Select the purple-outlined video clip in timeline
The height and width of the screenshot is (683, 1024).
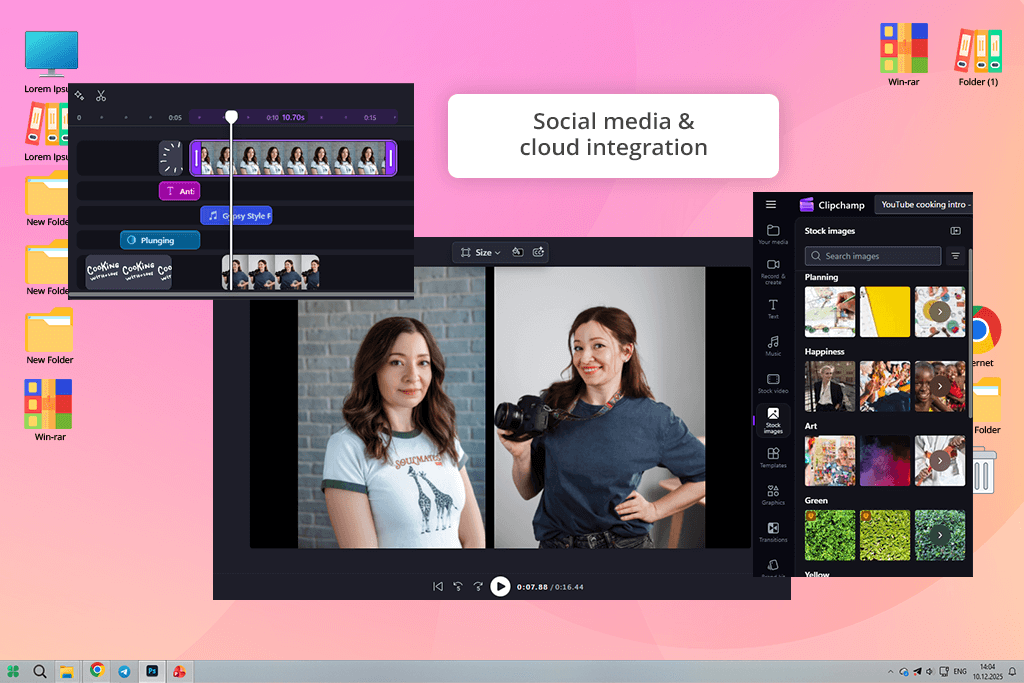coord(293,158)
